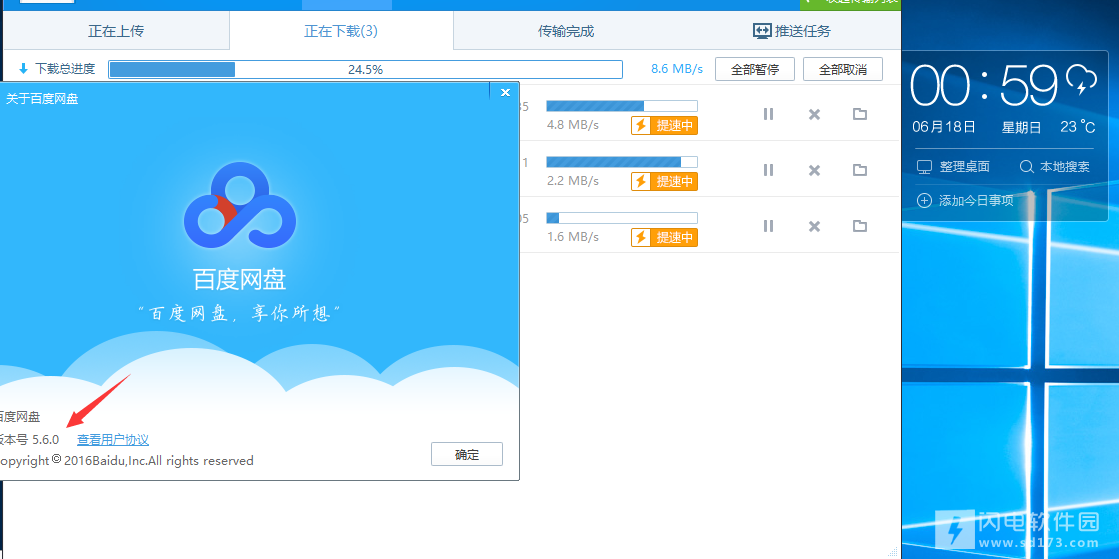Click the date 06月18日 on the widget

(943, 127)
